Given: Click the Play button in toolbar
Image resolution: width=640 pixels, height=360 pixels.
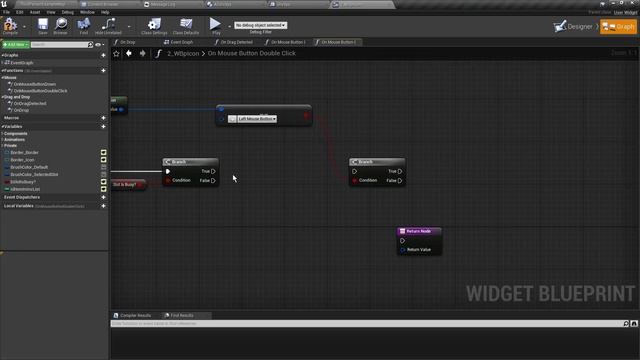Looking at the screenshot, I should pos(215,25).
